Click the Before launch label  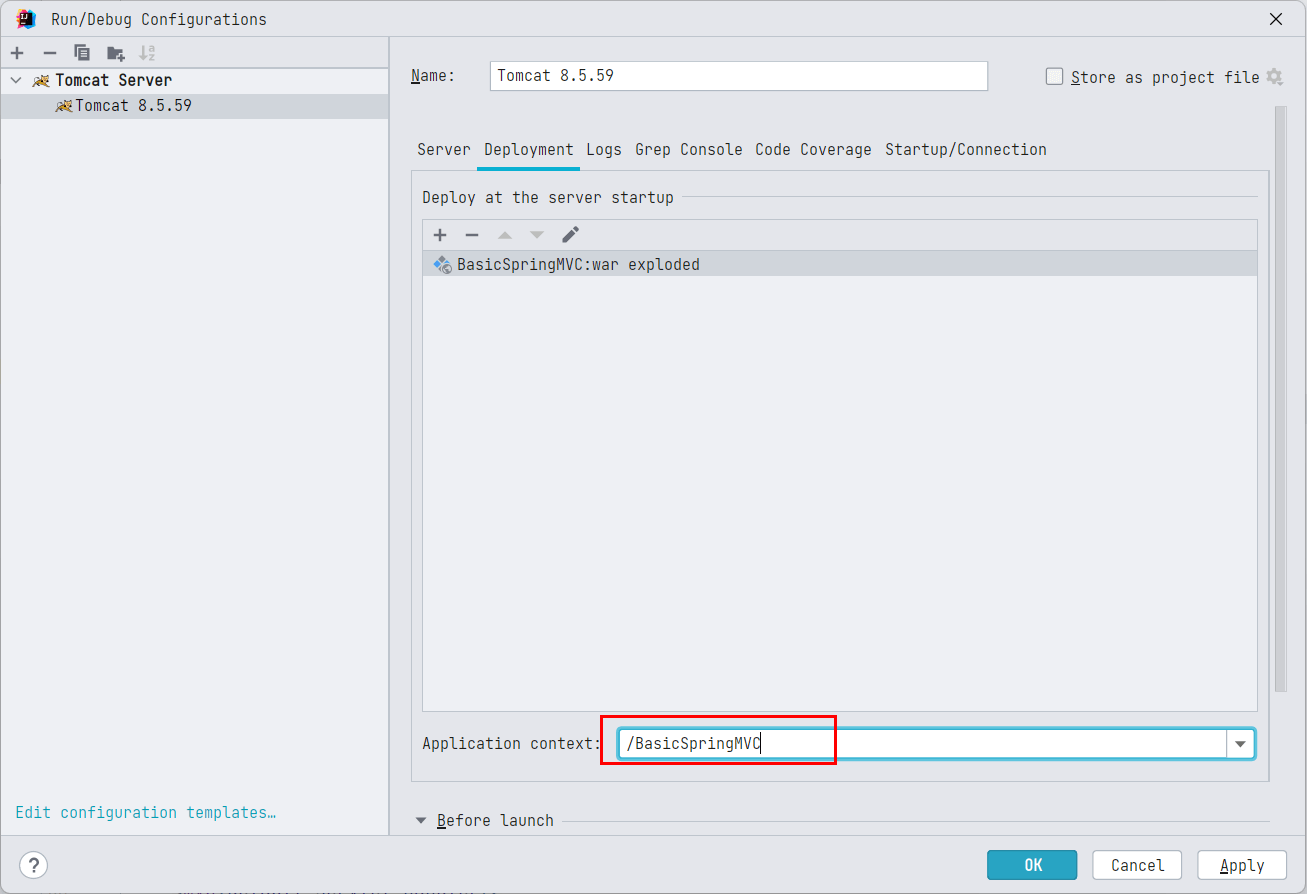point(495,821)
